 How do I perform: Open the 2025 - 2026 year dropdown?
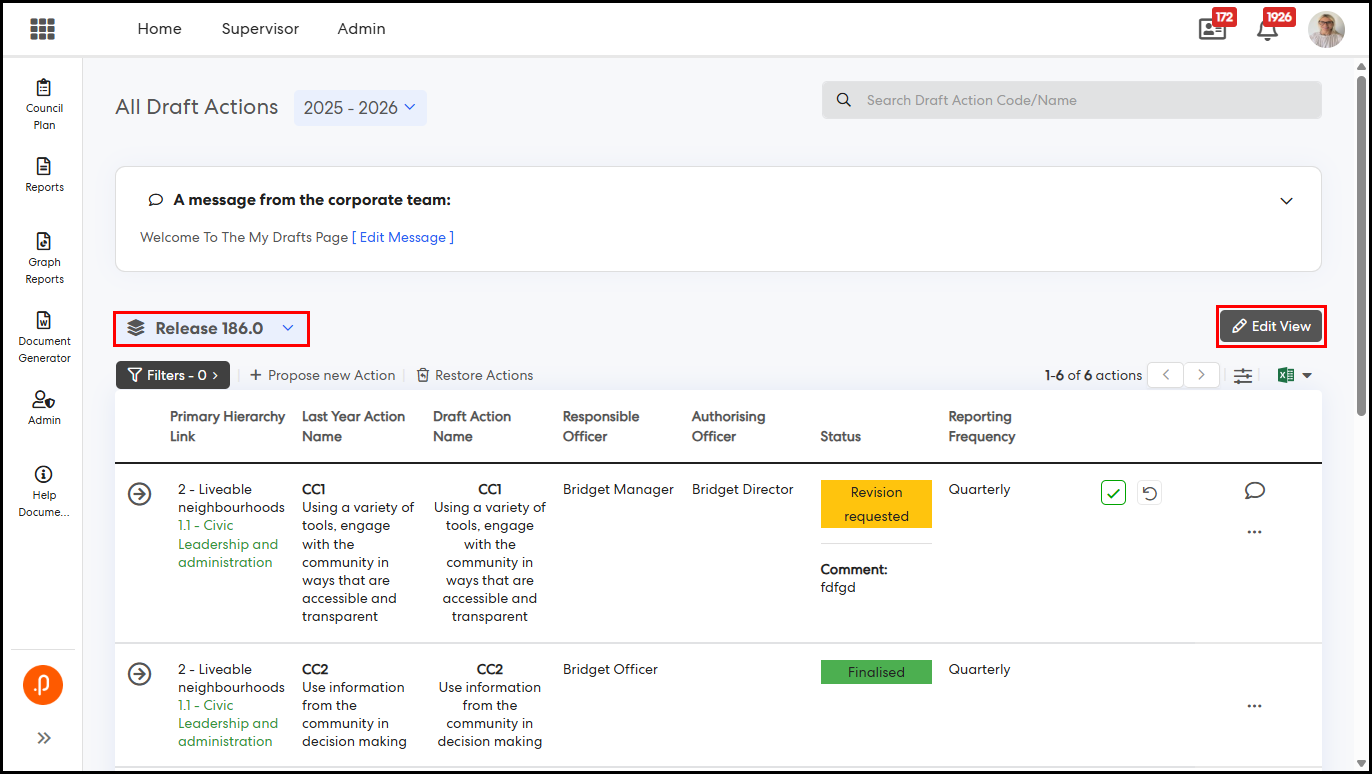click(360, 108)
